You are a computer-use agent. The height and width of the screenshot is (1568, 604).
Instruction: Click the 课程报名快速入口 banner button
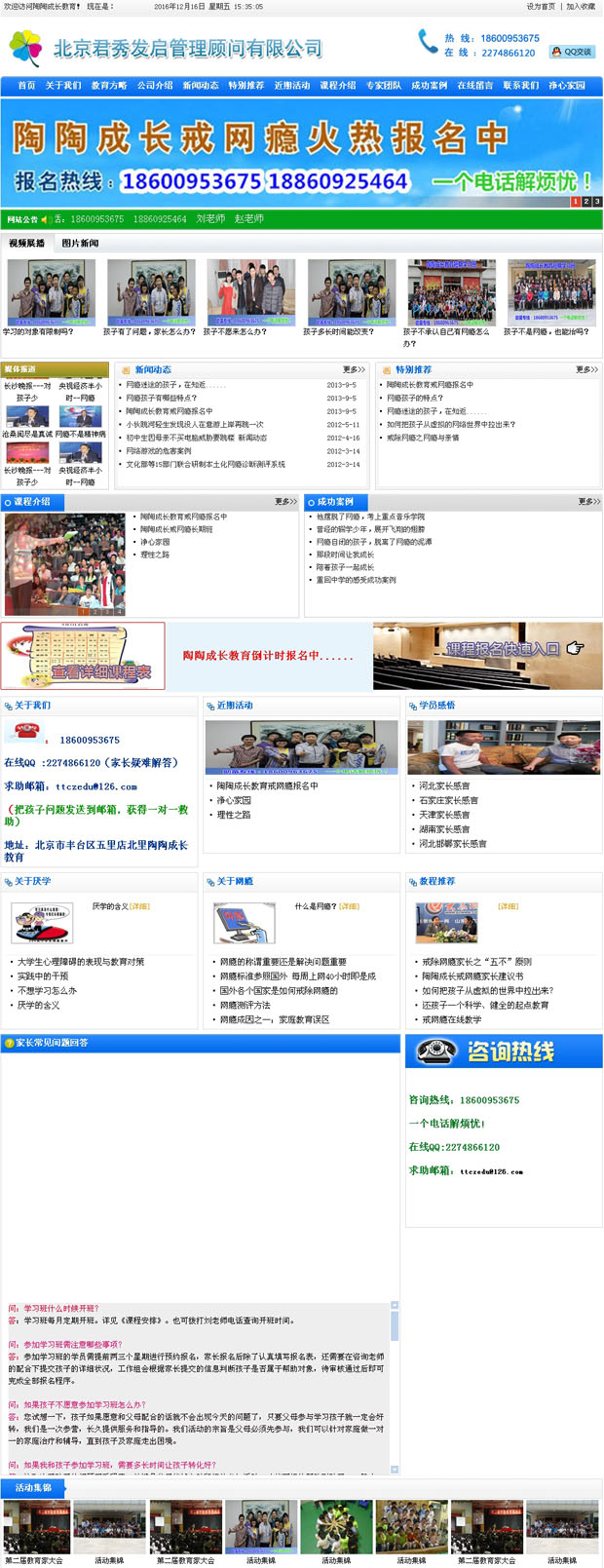pyautogui.click(x=488, y=655)
